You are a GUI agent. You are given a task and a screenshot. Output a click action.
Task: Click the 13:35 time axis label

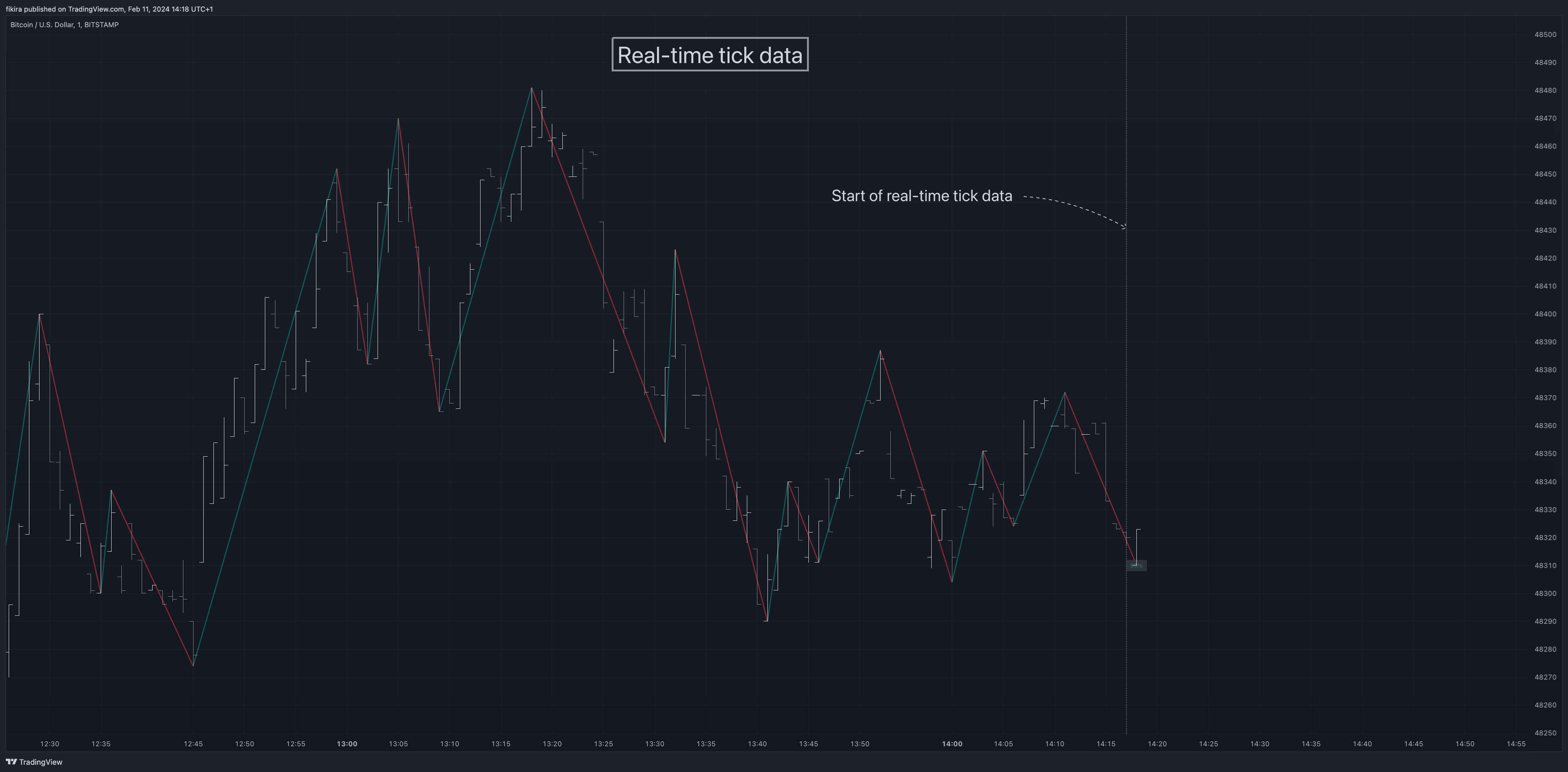[x=706, y=744]
